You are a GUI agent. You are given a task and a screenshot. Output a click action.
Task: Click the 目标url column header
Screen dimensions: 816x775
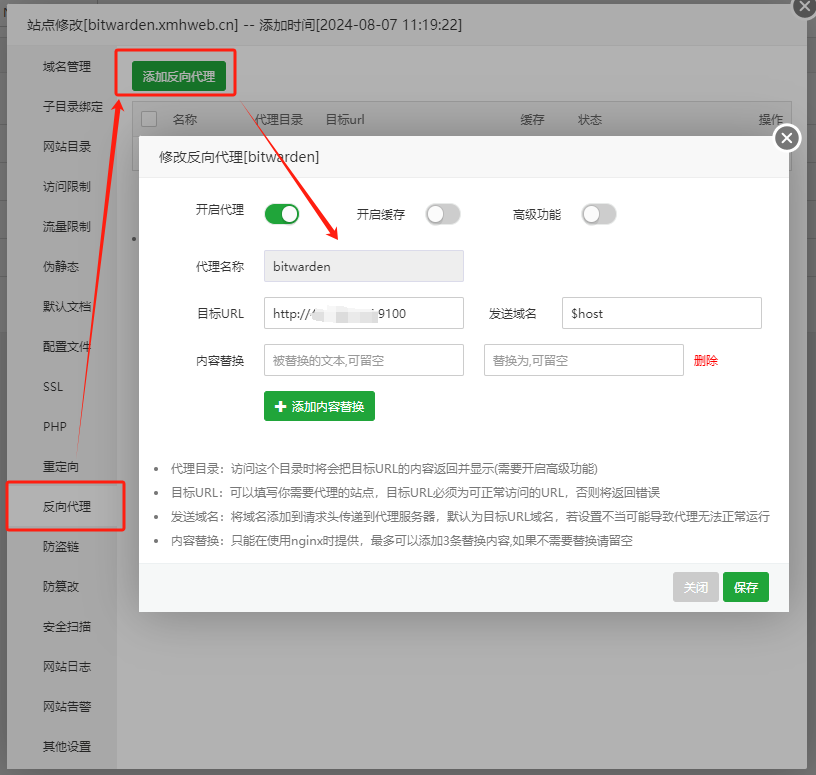[x=345, y=120]
